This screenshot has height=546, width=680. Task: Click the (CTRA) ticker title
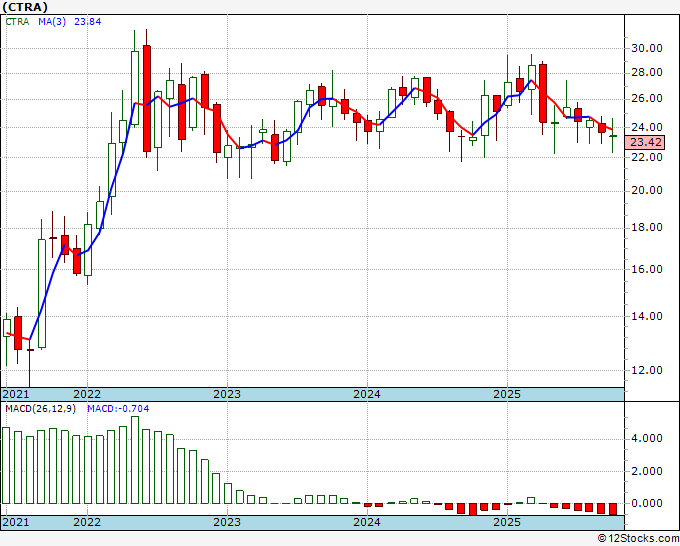(32, 6)
